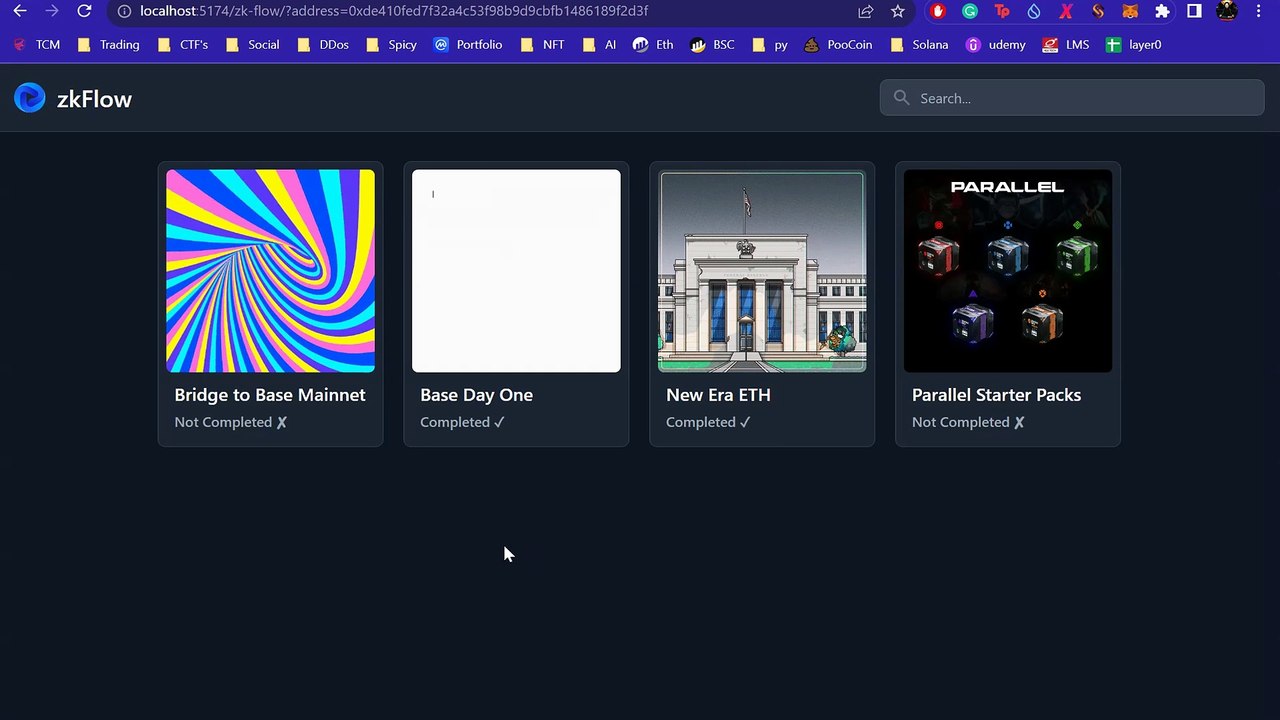Open the Solana bookmark folder
The height and width of the screenshot is (720, 1280).
tap(919, 45)
